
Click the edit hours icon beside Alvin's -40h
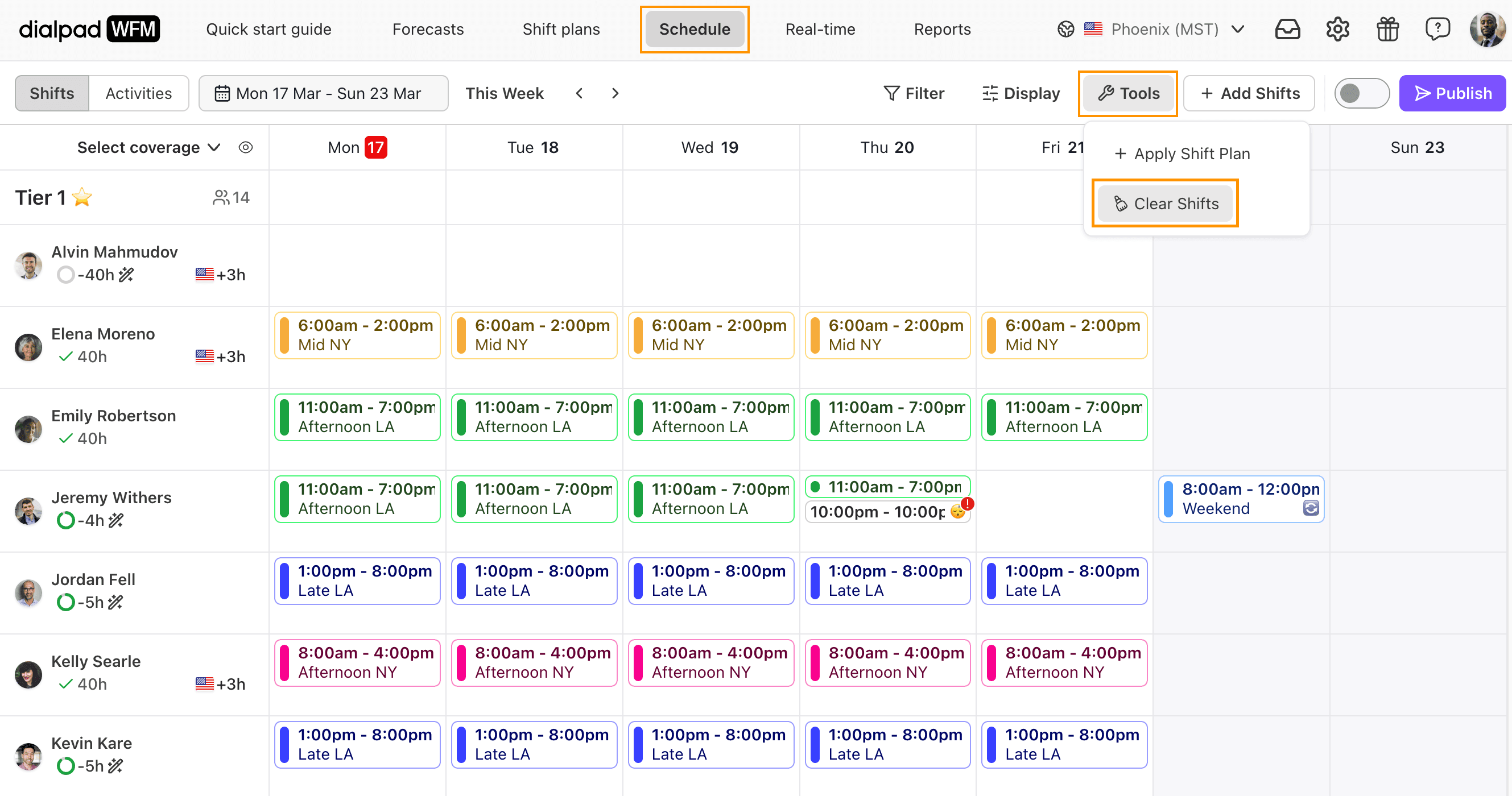126,275
